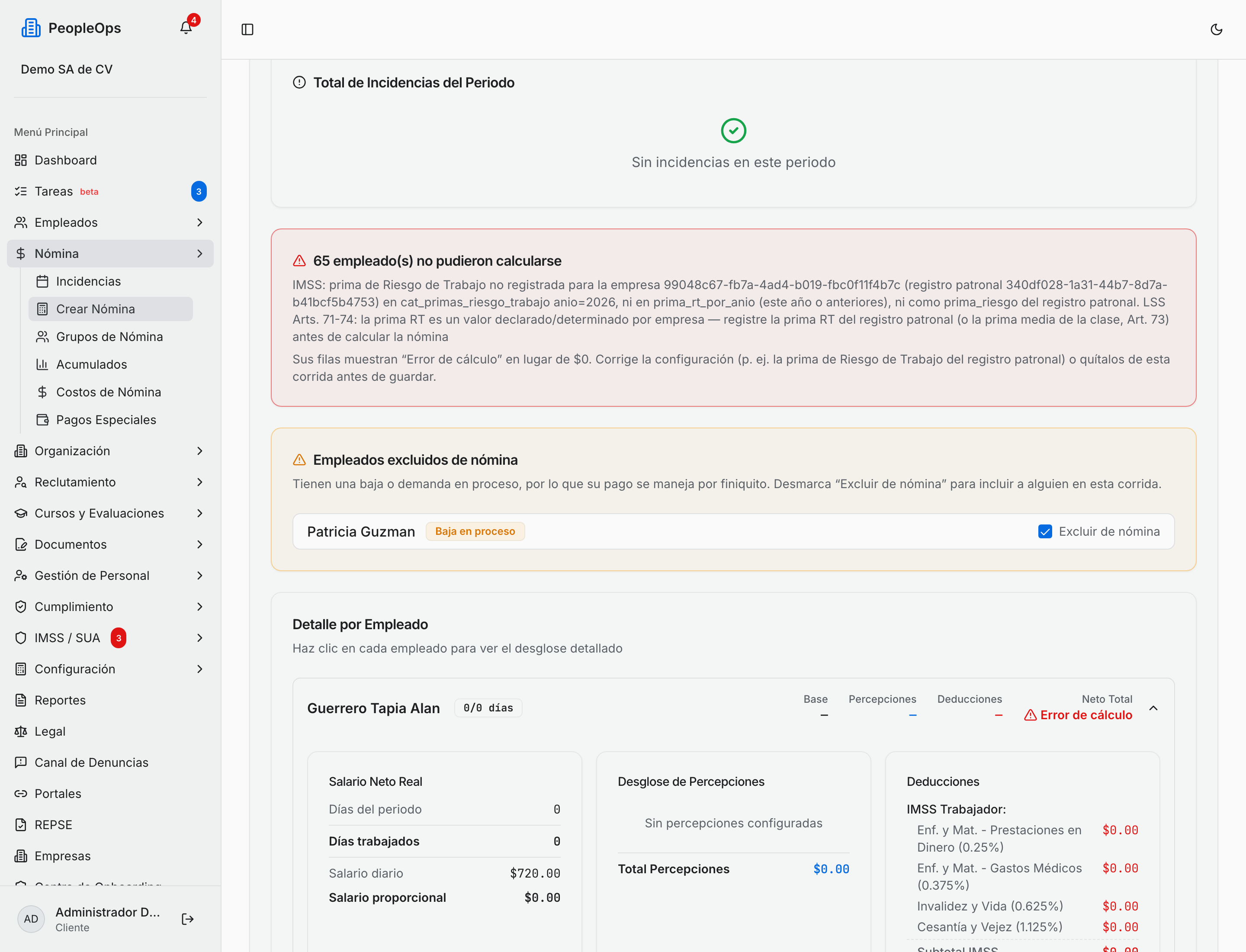
Task: Click the log out icon
Action: point(188,919)
